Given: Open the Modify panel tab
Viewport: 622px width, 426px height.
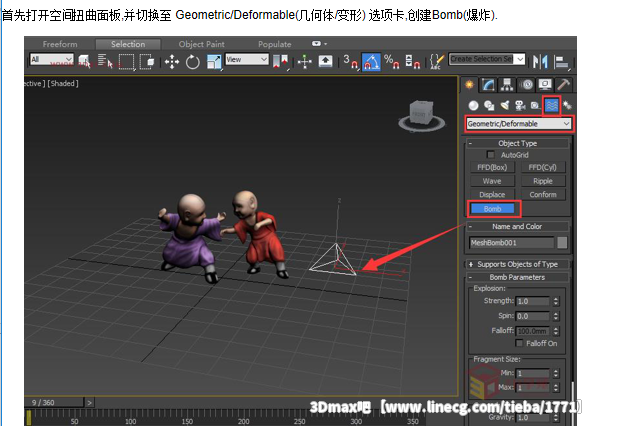Looking at the screenshot, I should (x=488, y=84).
